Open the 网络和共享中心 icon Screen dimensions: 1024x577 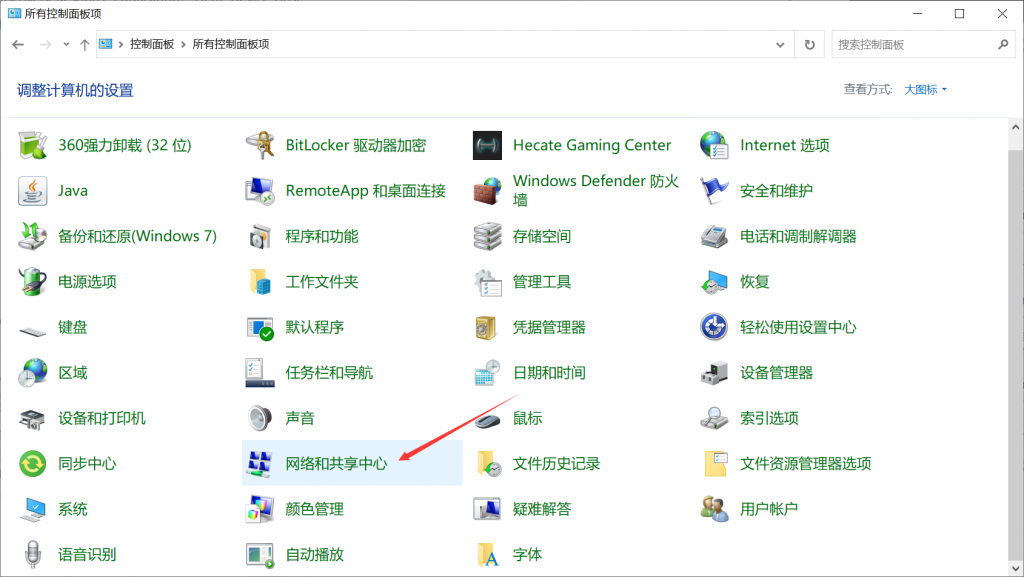[x=260, y=463]
